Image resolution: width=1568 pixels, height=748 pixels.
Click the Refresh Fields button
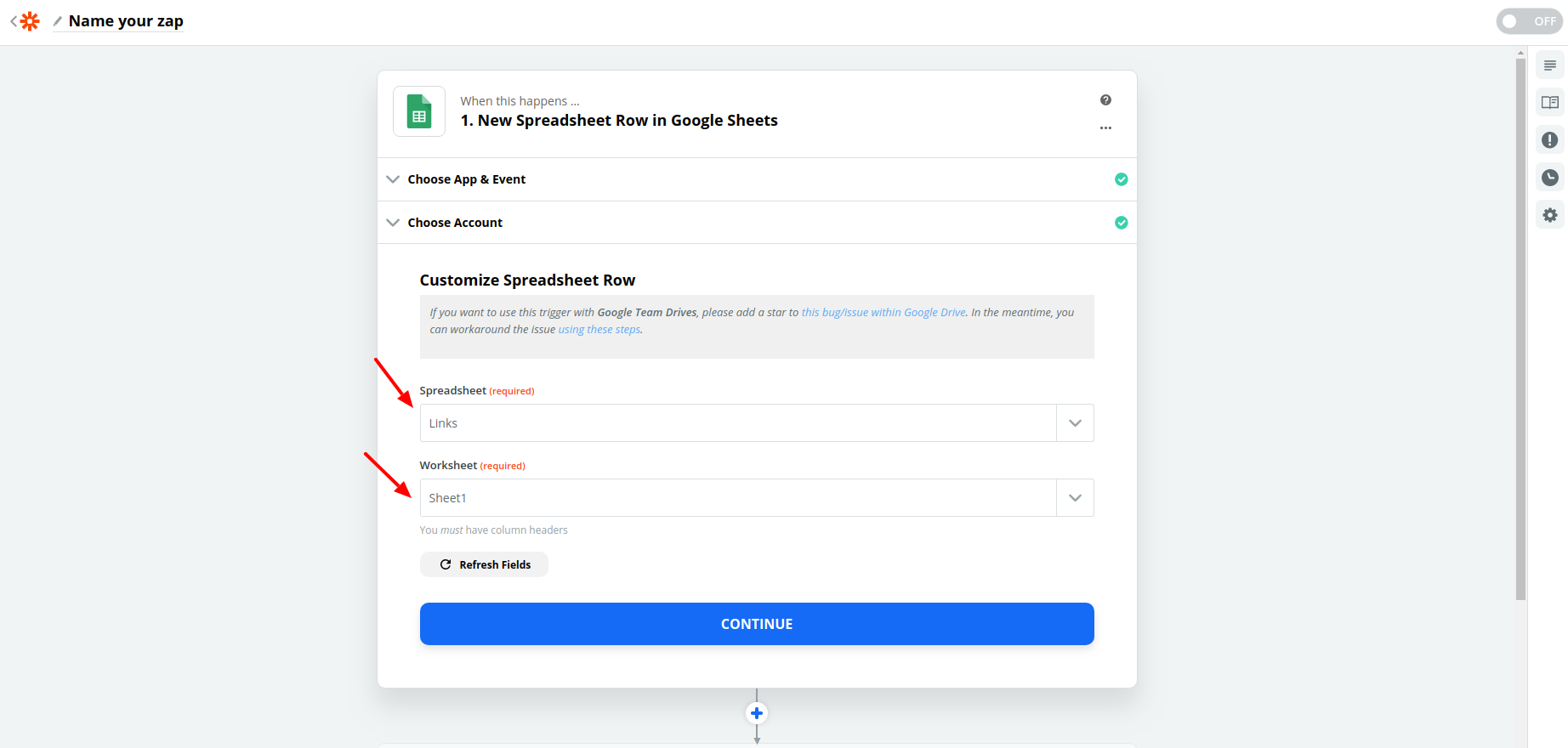coord(484,564)
